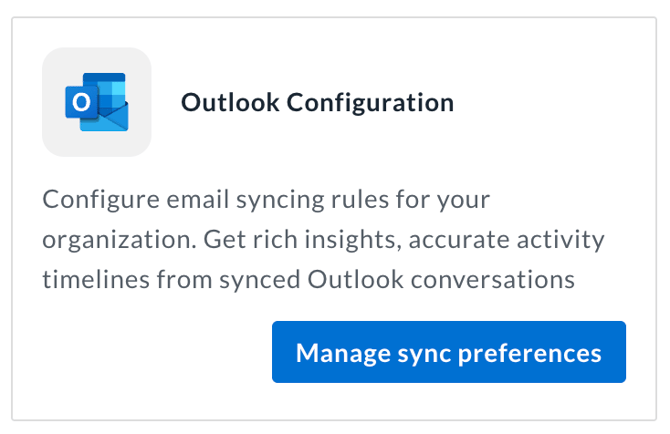
Task: Click the word Manage on the blue button
Action: [343, 353]
